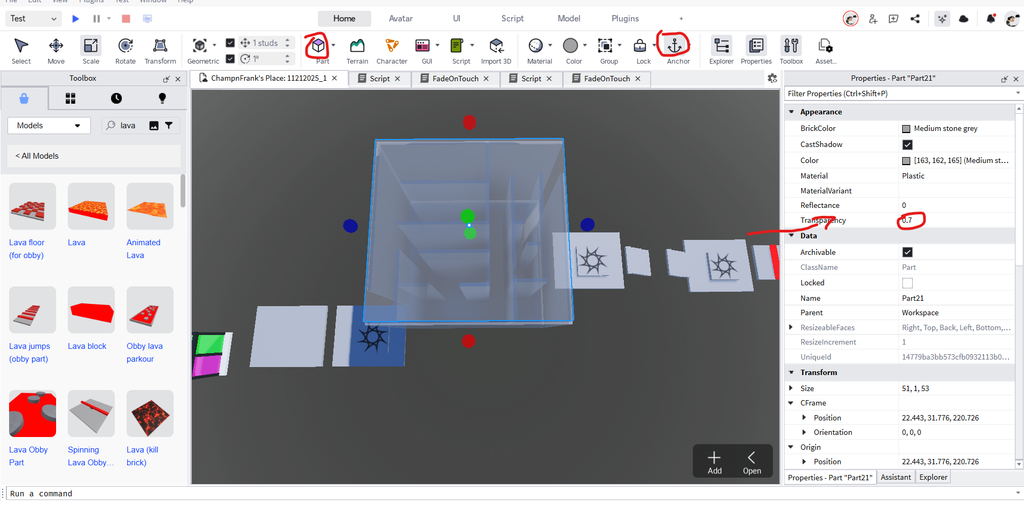The width and height of the screenshot is (1024, 522).
Task: Stop the playtest with red square
Action: 126,19
